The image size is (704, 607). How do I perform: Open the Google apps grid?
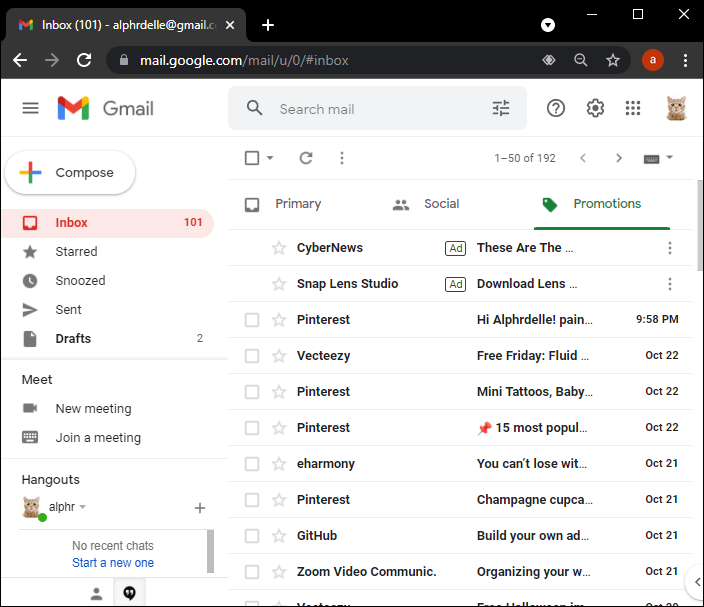point(633,108)
